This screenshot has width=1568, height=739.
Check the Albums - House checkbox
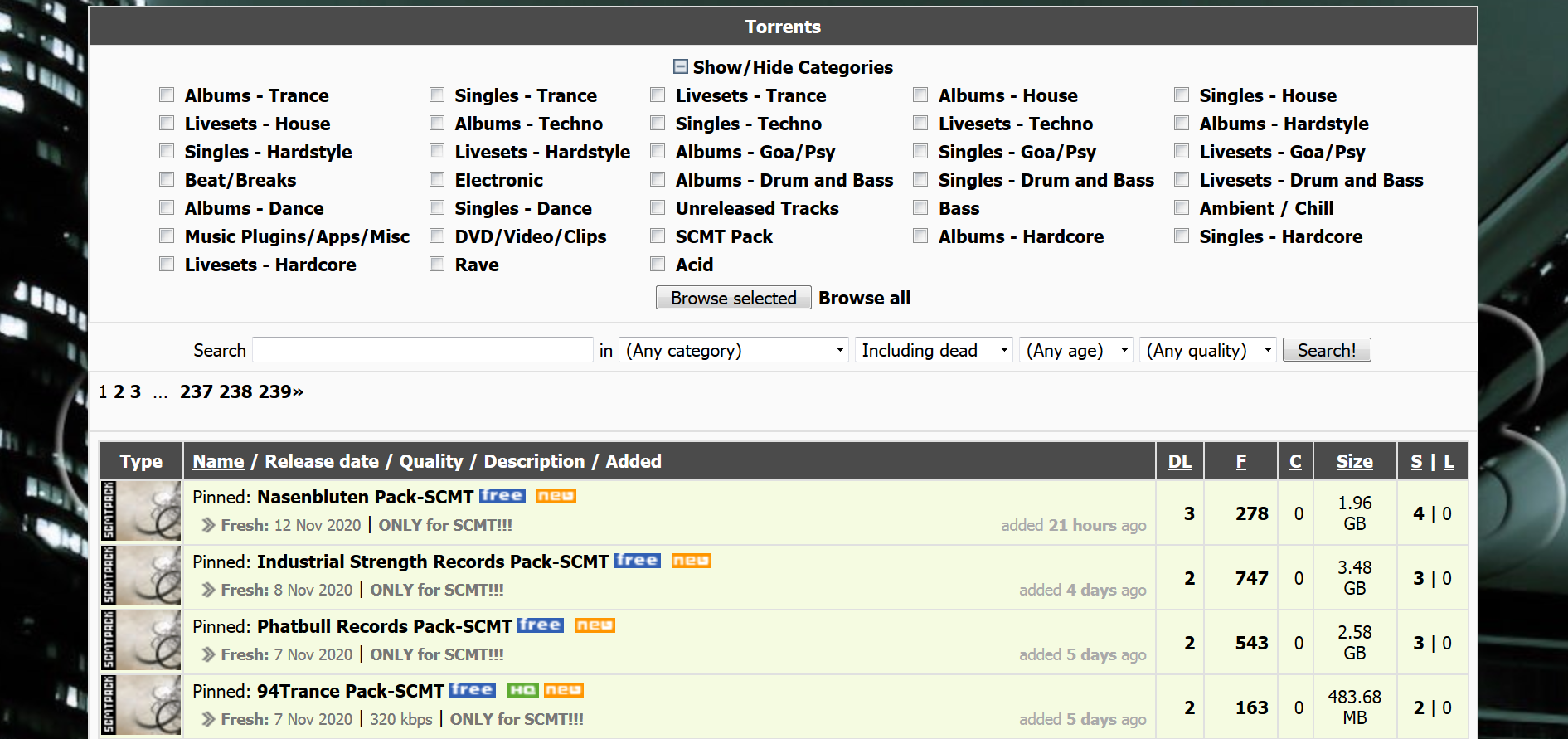[920, 95]
